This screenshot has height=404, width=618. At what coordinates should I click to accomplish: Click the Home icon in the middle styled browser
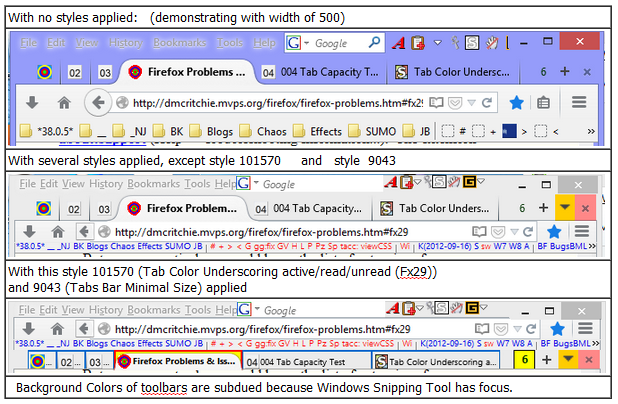coord(58,232)
